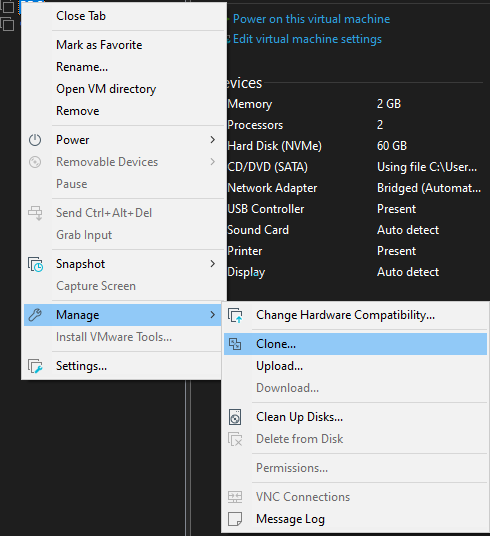Screen dimensions: 490x536
Task: Click Edit virtual machine settings link
Action: (307, 39)
